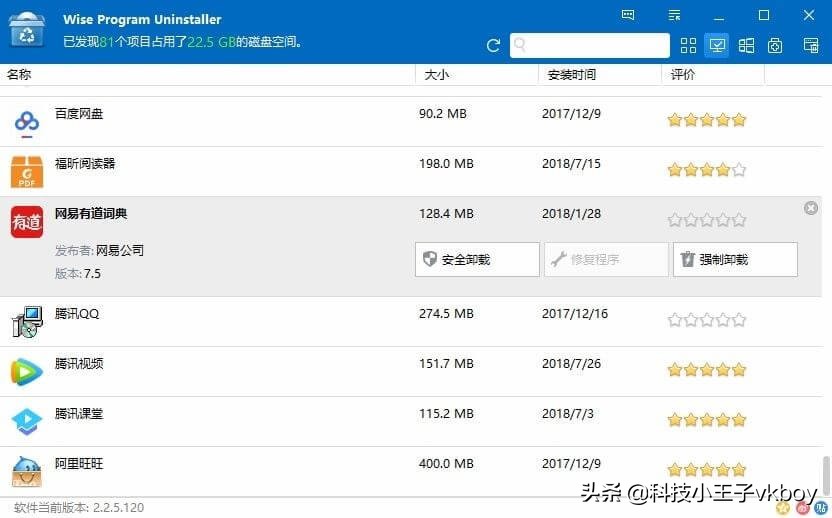Sort by the 评价 column header
The image size is (832, 518).
(682, 75)
